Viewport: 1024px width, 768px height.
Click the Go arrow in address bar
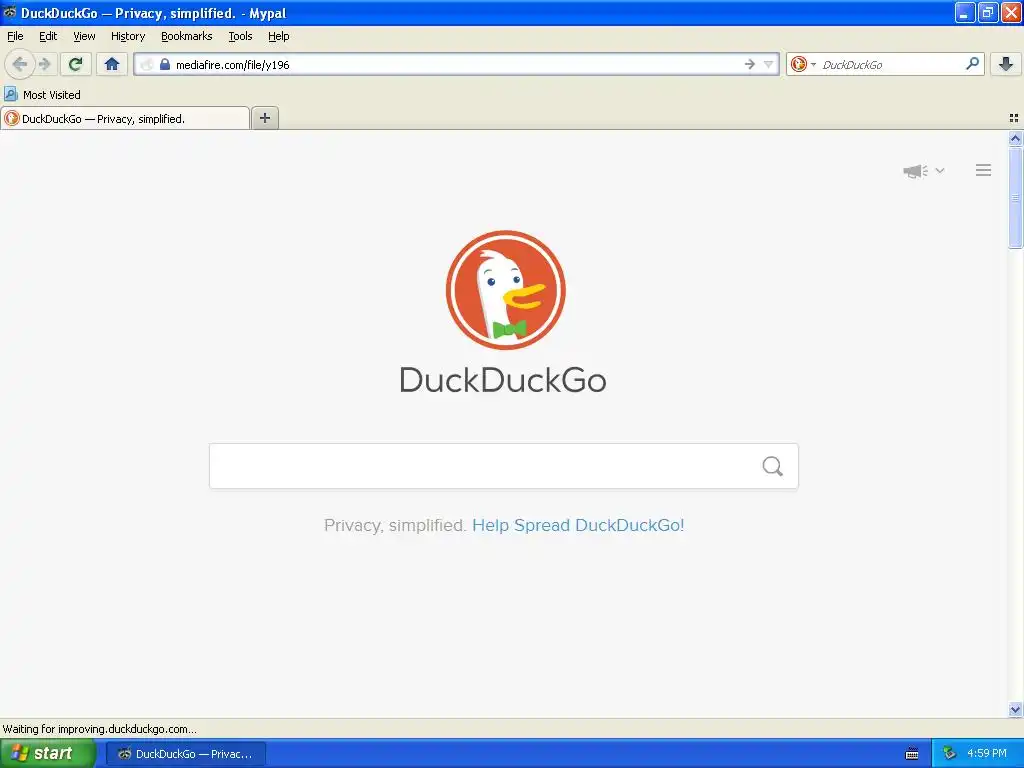[750, 64]
